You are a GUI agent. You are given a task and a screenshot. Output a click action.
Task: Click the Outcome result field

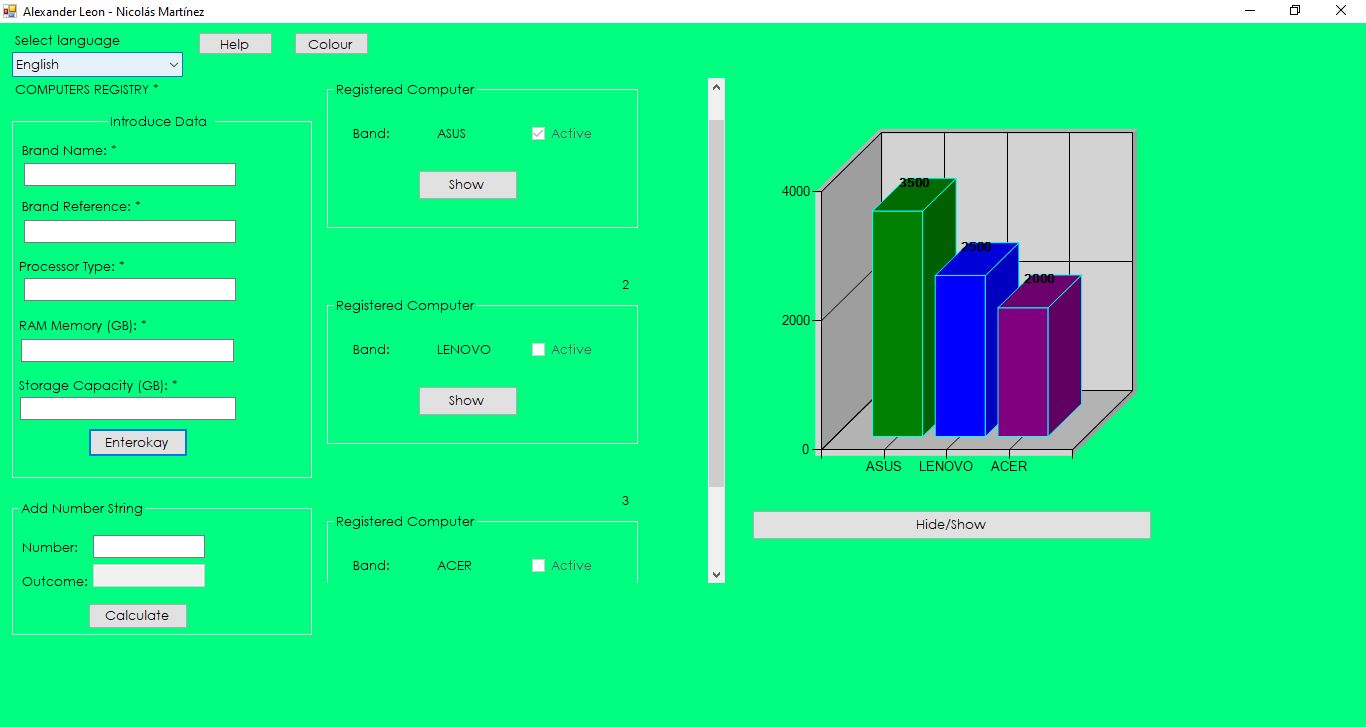pyautogui.click(x=149, y=576)
